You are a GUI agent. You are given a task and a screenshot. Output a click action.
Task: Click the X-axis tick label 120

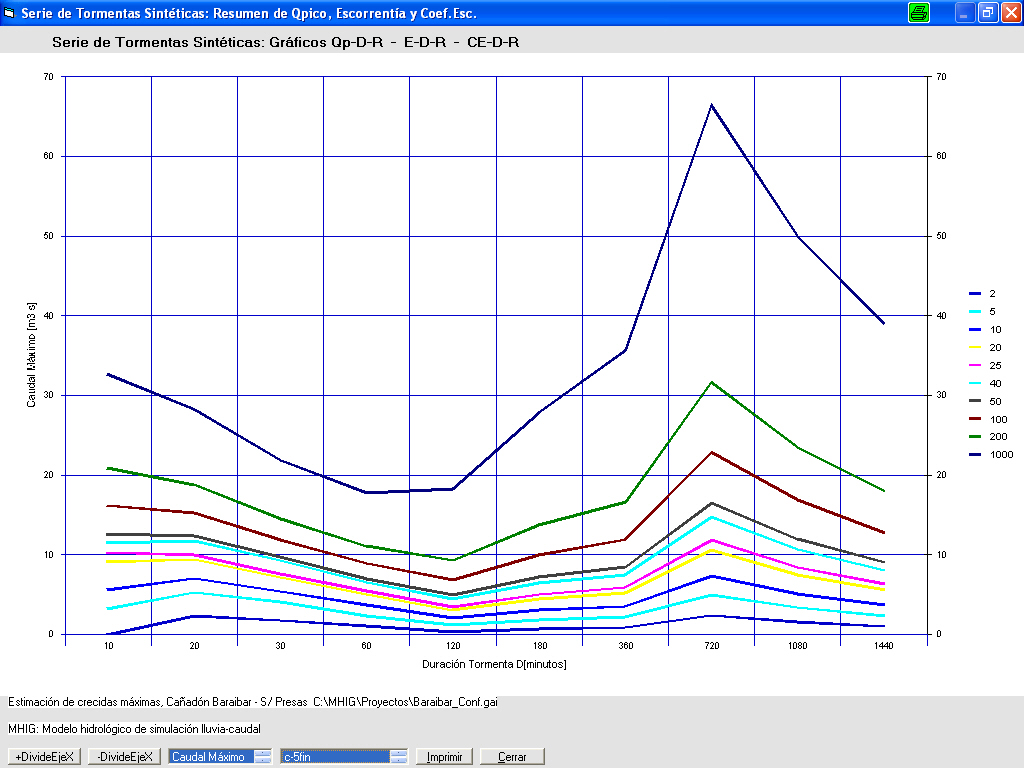pyautogui.click(x=453, y=646)
